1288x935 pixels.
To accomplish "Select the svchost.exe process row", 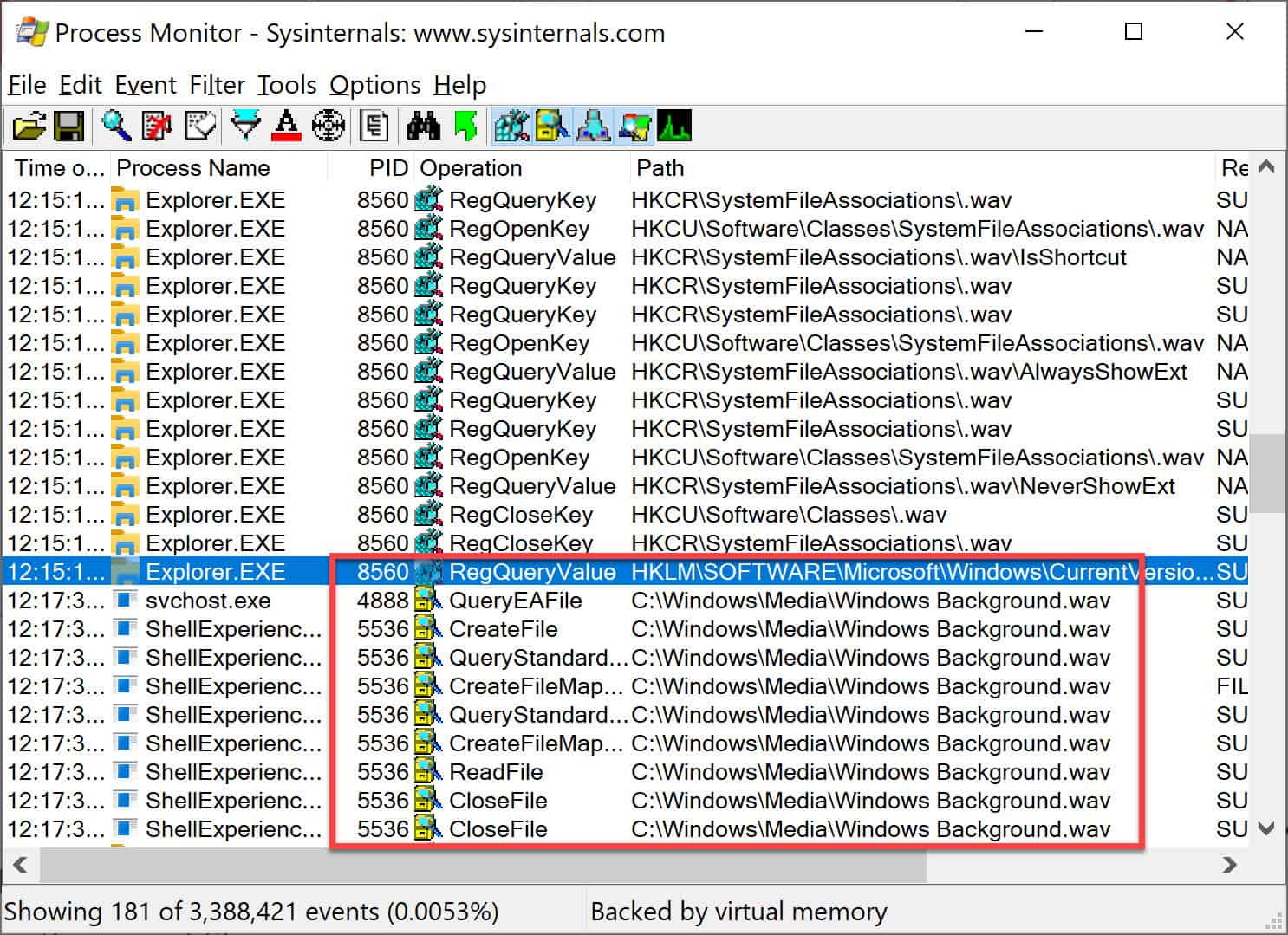I will point(626,601).
